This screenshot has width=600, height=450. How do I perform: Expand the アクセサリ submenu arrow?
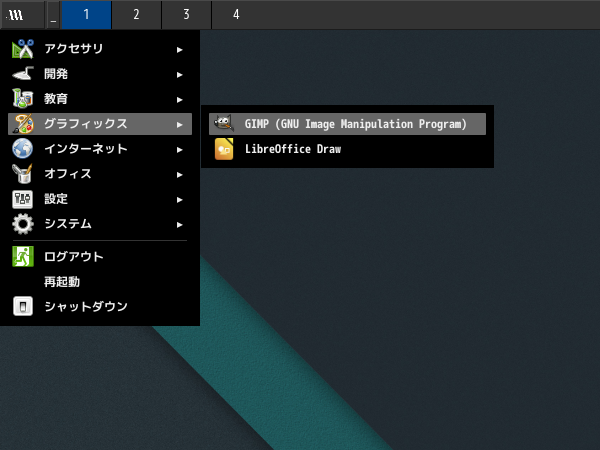179,50
